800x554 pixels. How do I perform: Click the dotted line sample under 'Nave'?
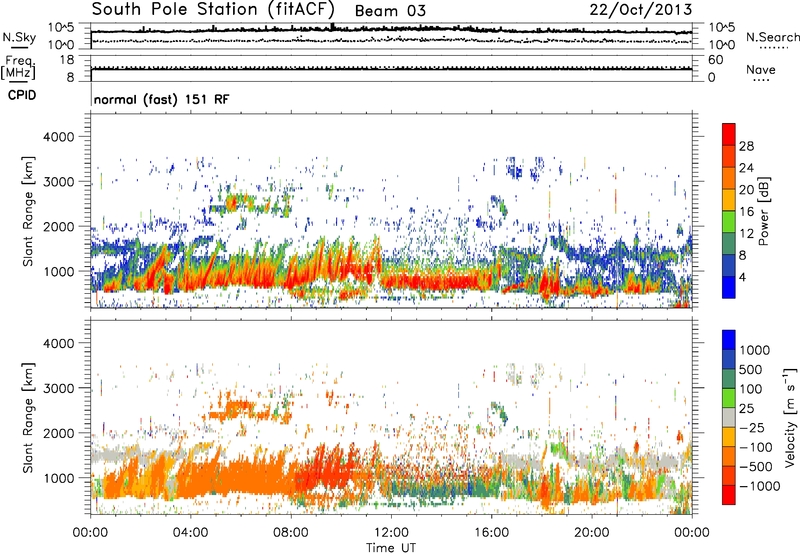pos(762,80)
